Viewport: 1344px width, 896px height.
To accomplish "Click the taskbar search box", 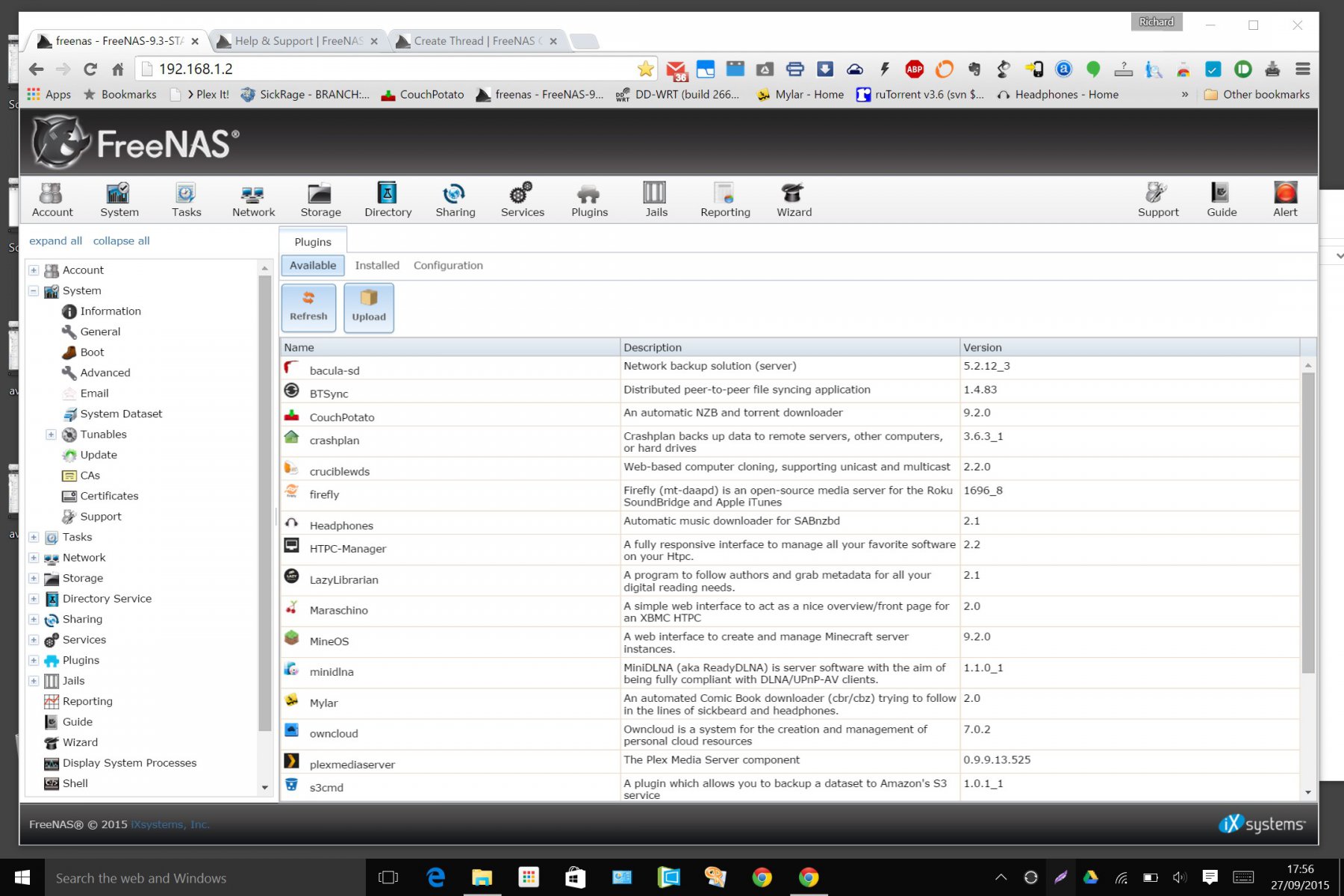I will point(205,877).
